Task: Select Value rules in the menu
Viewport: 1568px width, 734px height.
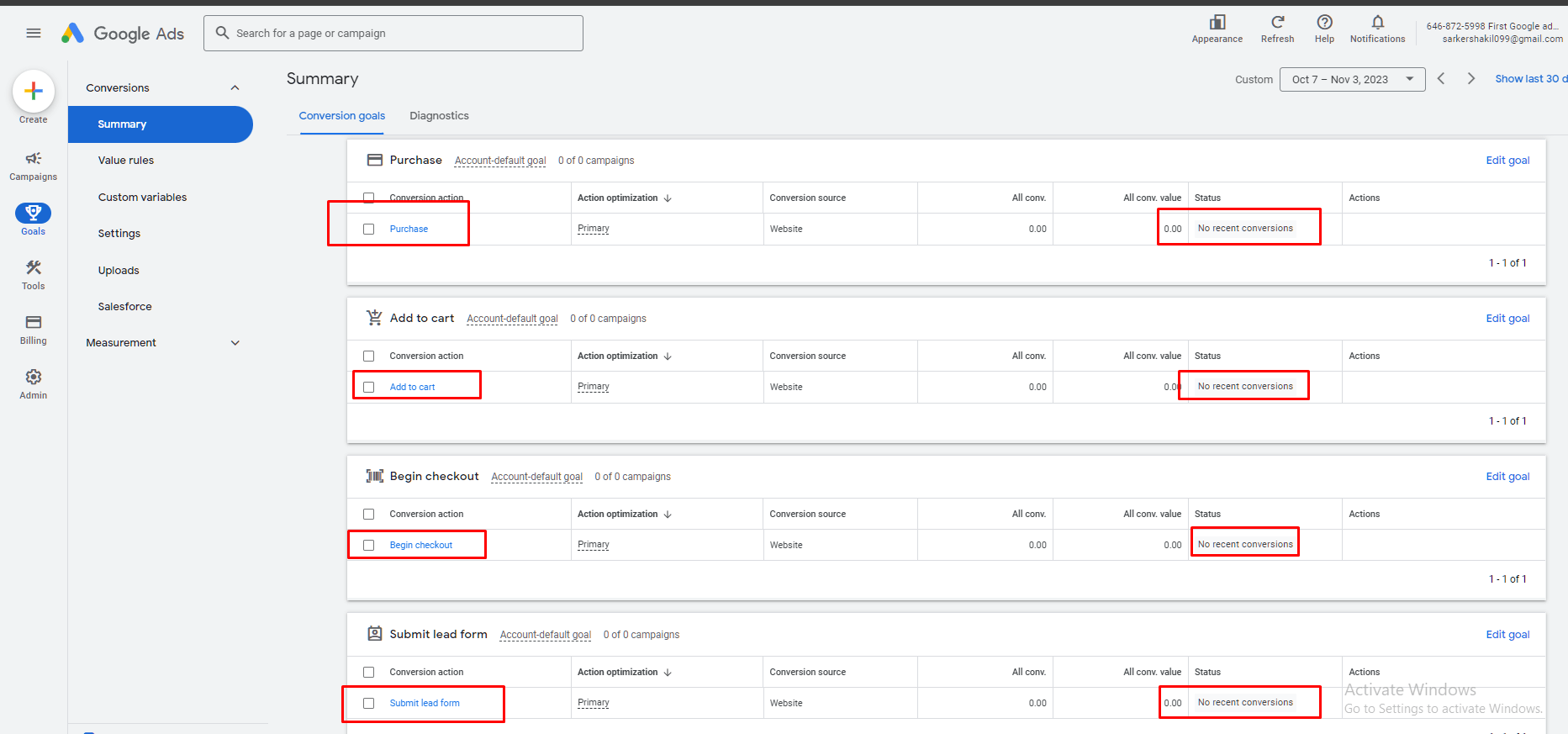Action: click(126, 161)
